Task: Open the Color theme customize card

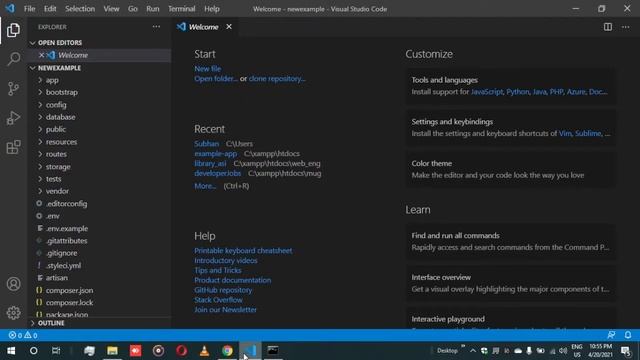Action: tap(510, 169)
